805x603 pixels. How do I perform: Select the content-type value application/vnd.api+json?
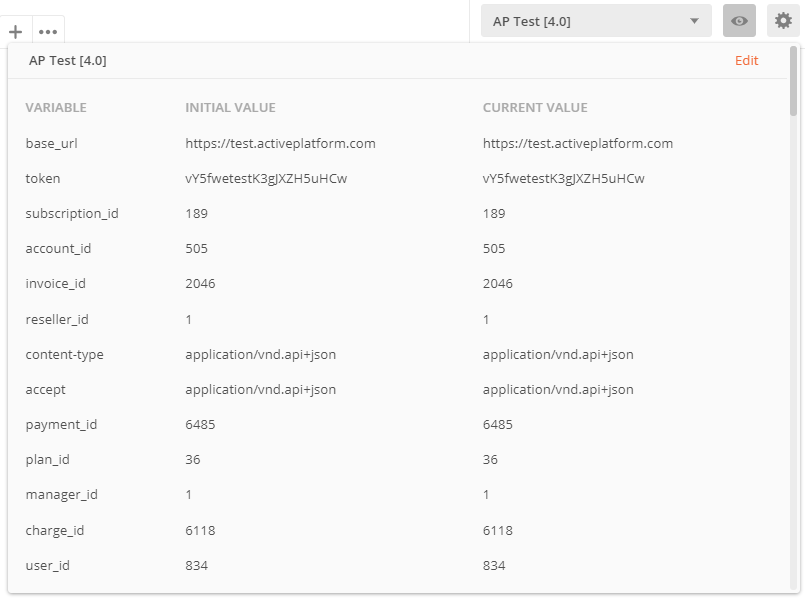(x=260, y=354)
